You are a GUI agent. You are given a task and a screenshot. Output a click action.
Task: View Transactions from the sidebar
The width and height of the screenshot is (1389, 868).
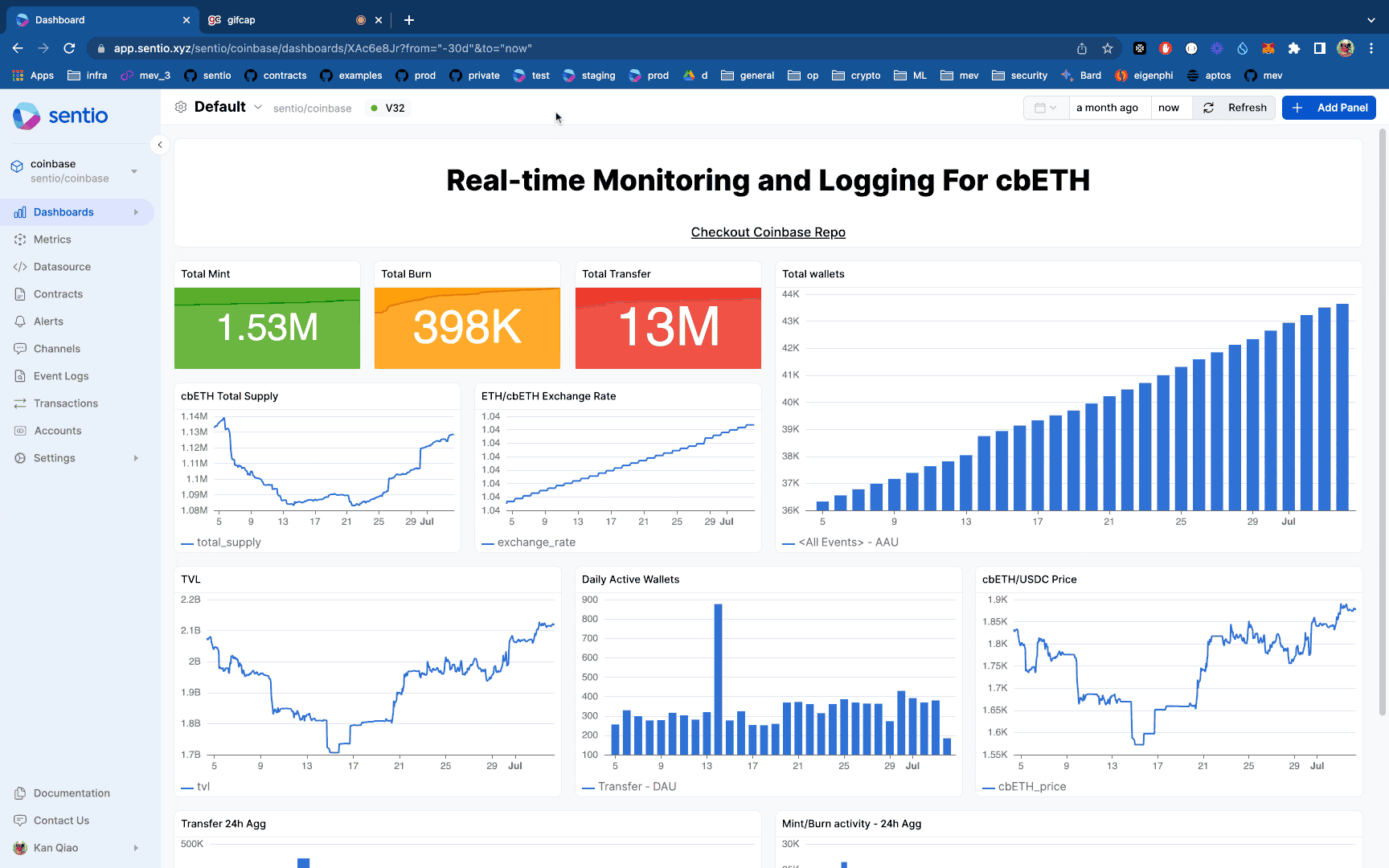tap(66, 403)
